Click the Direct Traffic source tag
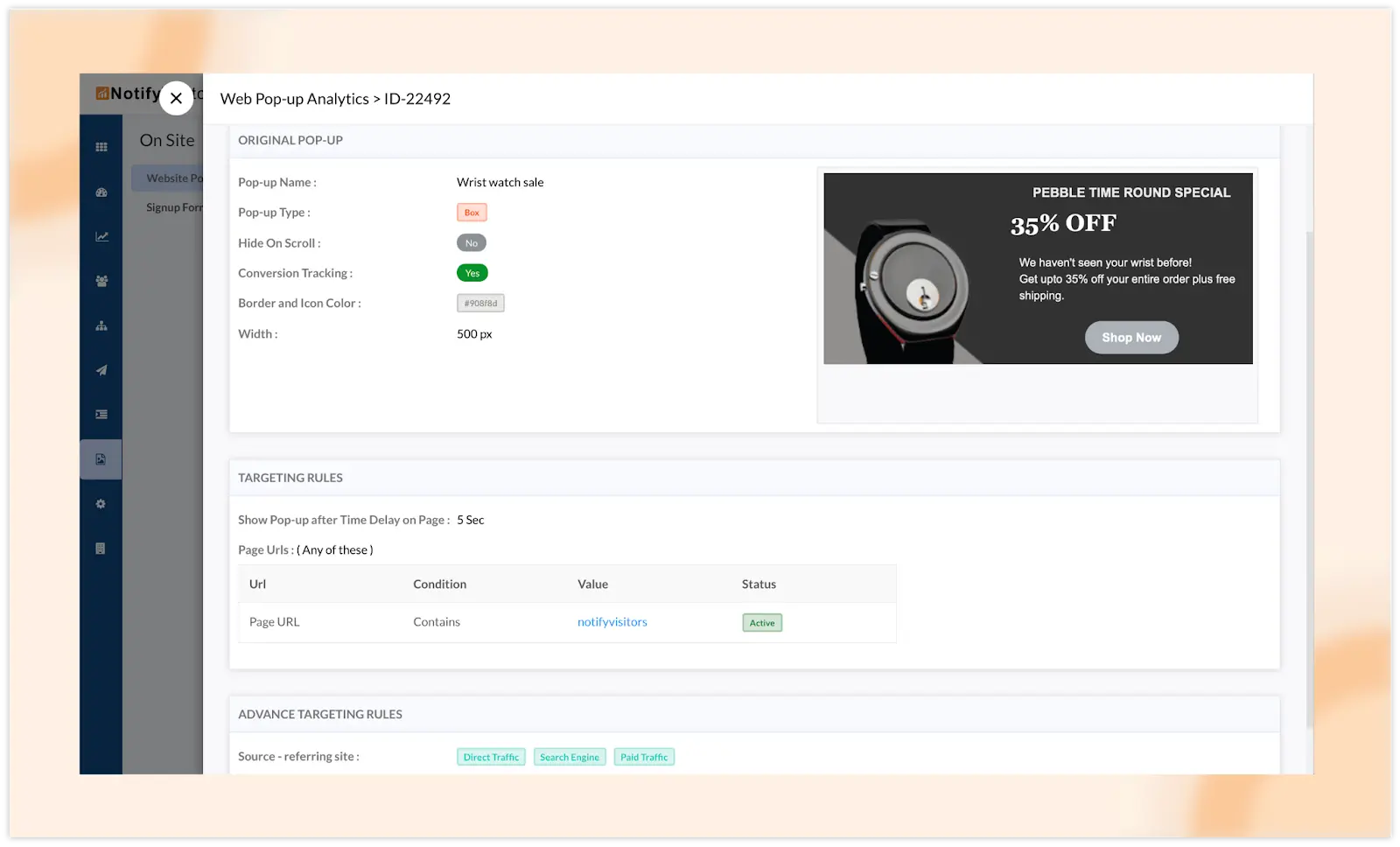 tap(491, 757)
